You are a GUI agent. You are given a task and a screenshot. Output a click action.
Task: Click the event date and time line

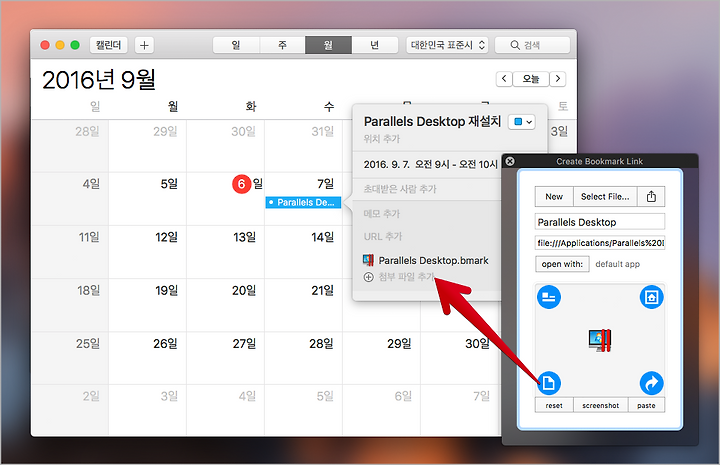pos(430,164)
